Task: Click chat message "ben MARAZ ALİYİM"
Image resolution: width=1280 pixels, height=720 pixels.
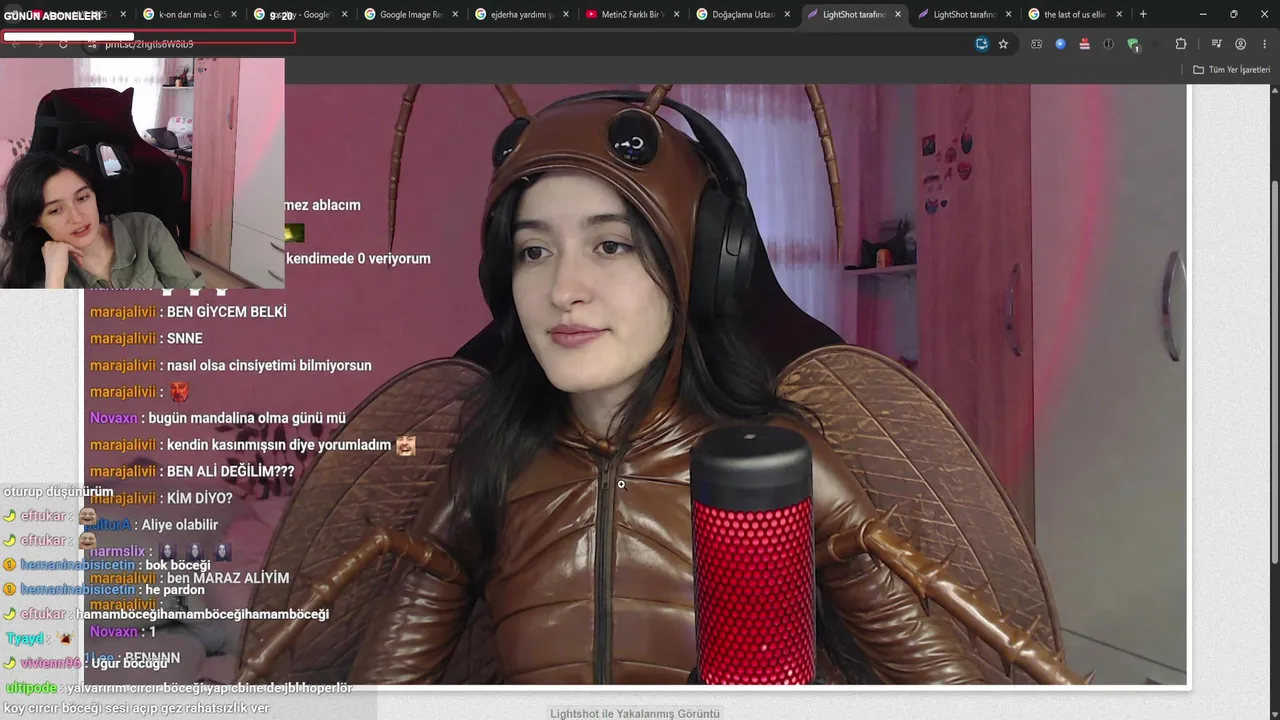Action: click(228, 578)
